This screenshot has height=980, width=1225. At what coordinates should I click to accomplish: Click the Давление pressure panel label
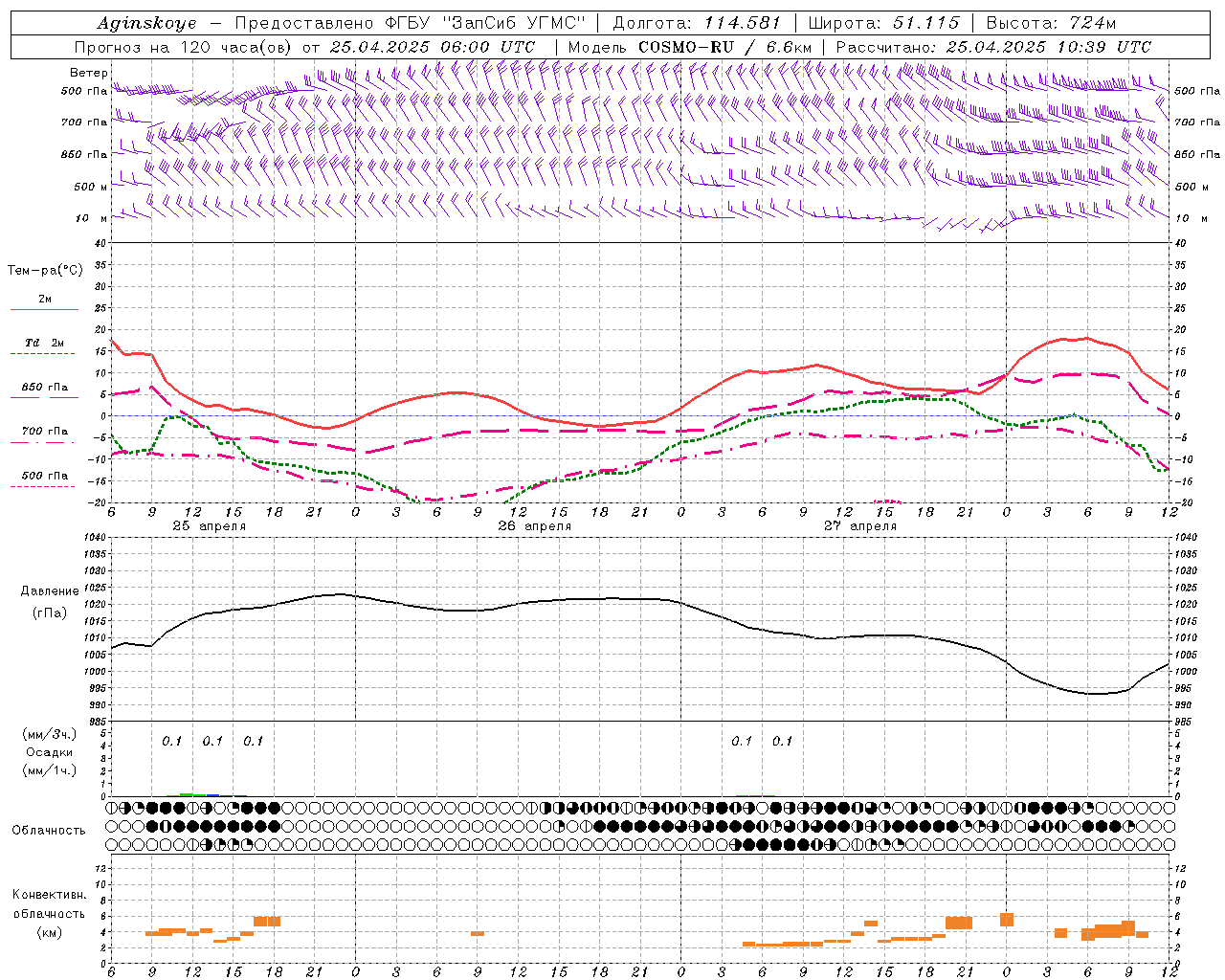click(49, 592)
